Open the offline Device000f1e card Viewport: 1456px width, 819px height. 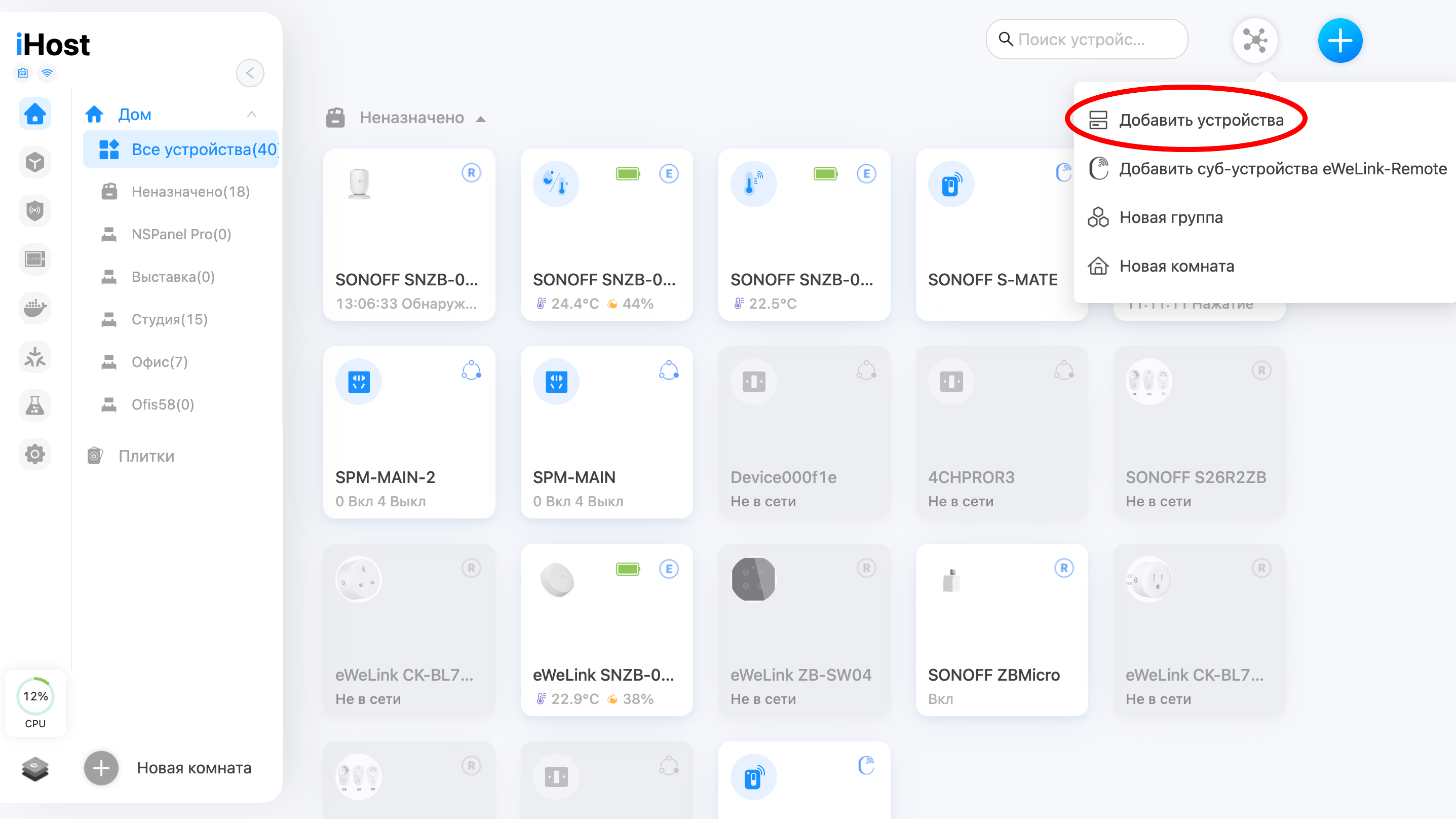[x=804, y=432]
